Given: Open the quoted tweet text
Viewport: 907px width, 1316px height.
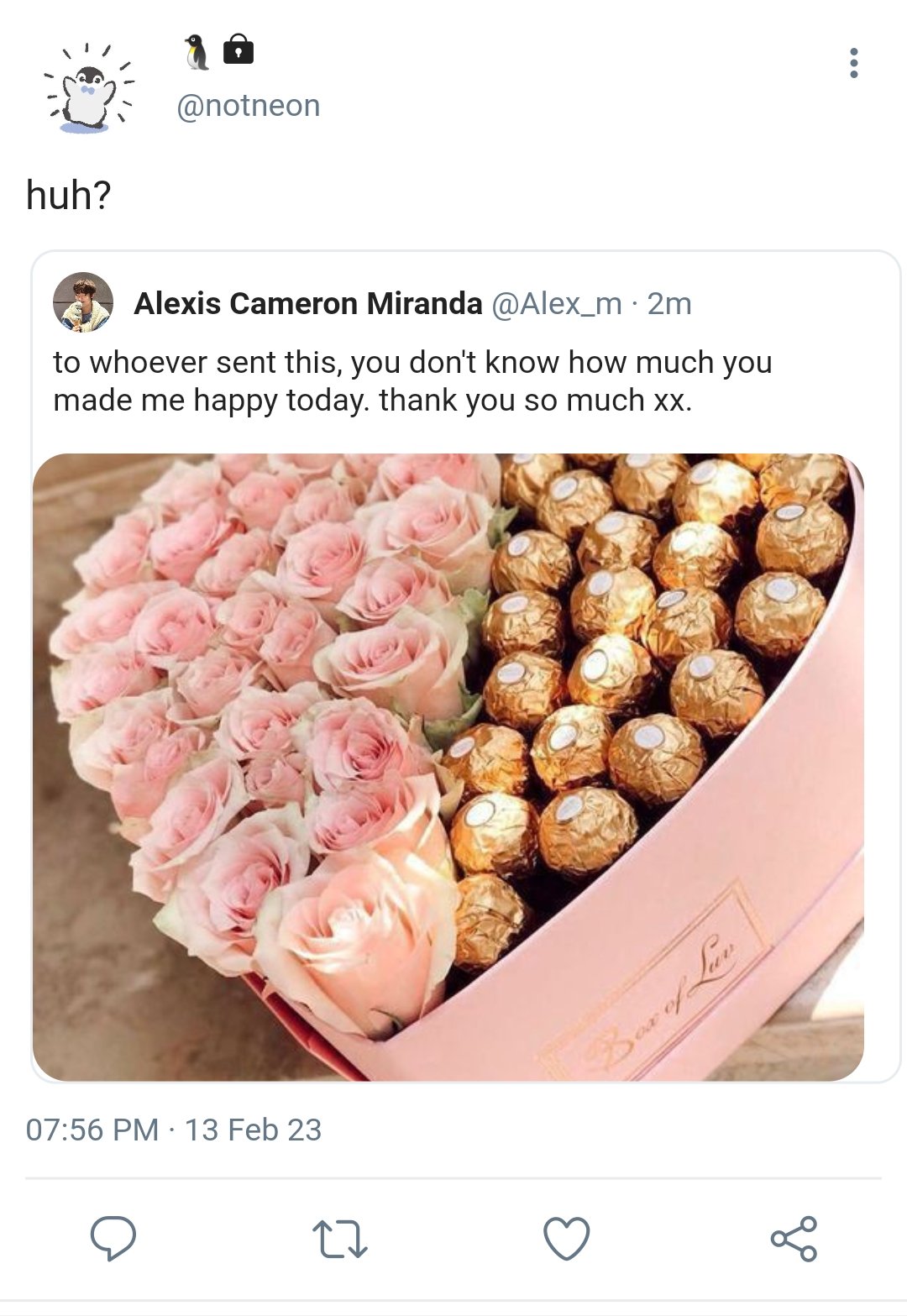Looking at the screenshot, I should click(x=412, y=381).
